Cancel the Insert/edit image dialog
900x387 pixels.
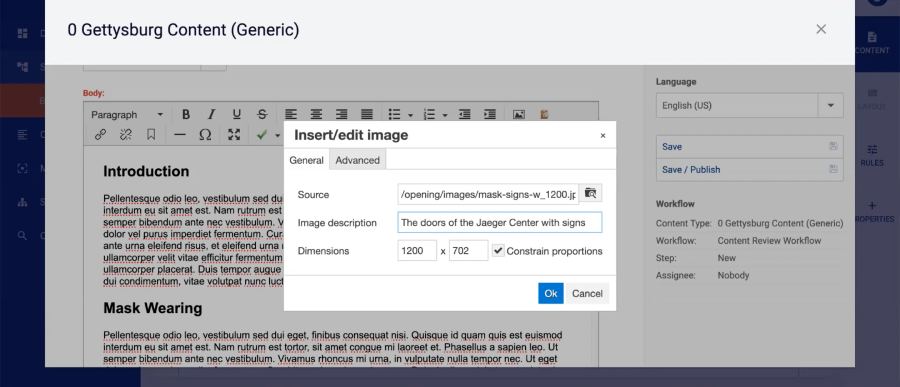pyautogui.click(x=587, y=293)
